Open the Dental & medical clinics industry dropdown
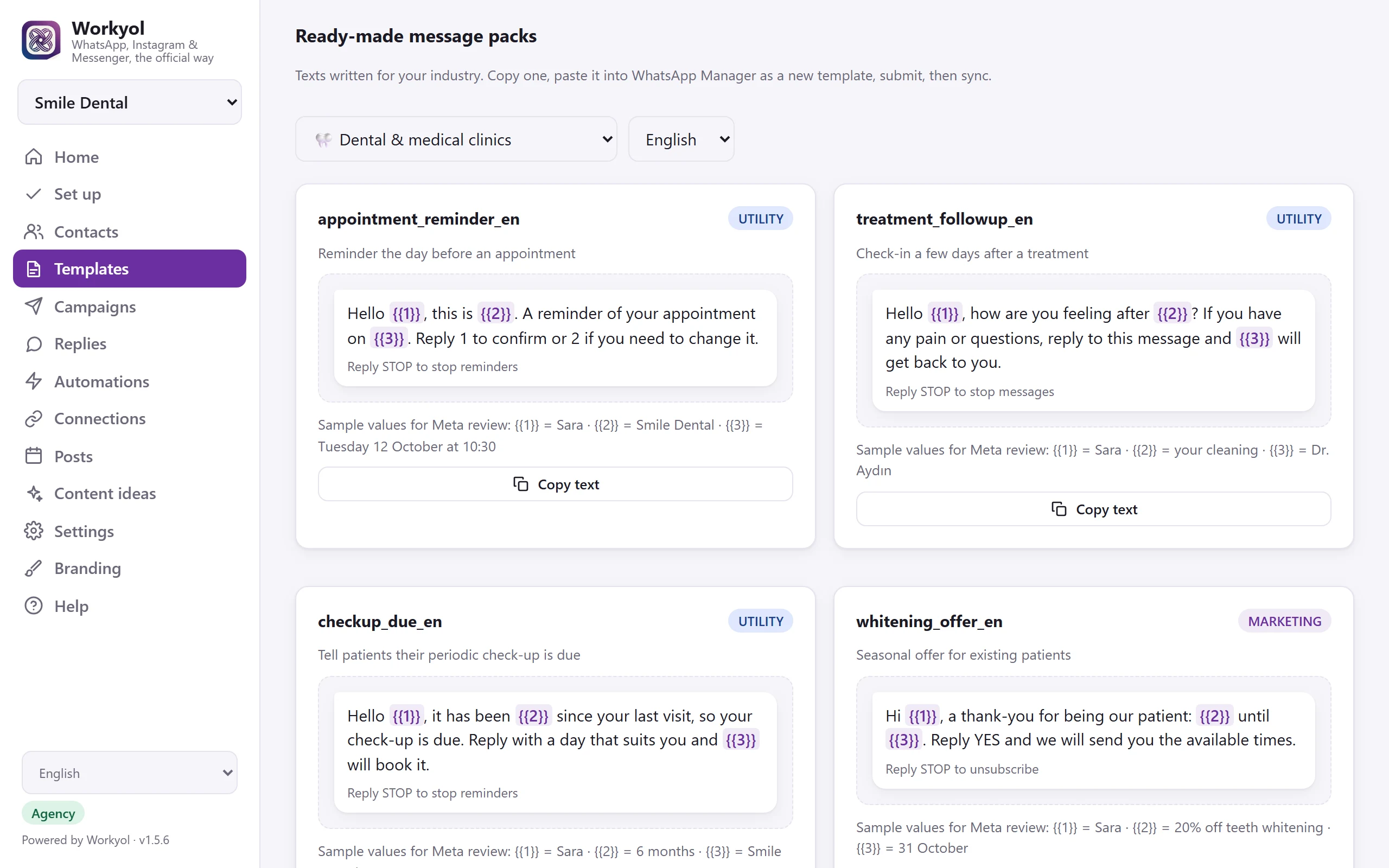 click(456, 139)
